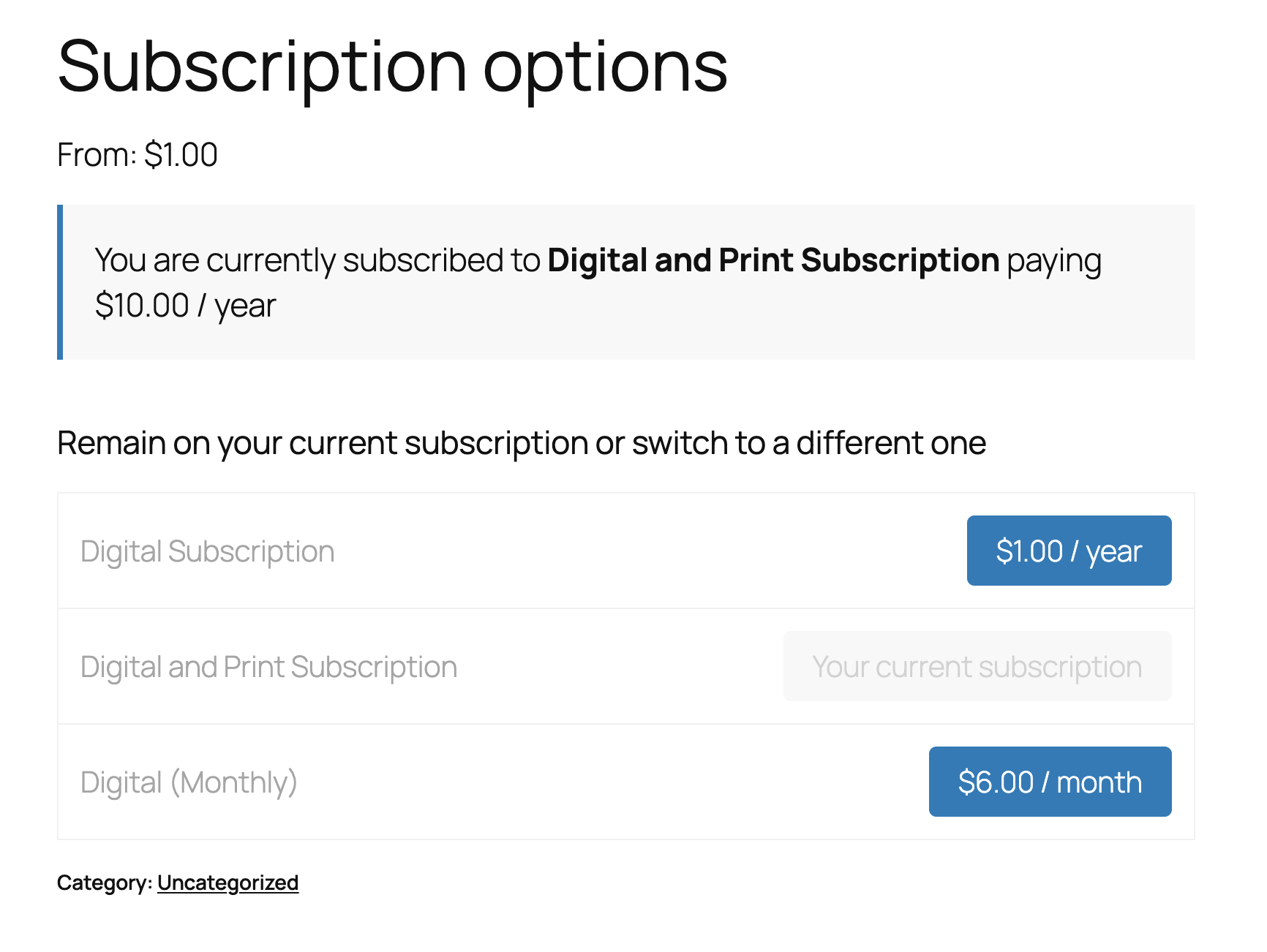Open the Uncategorized category link
The height and width of the screenshot is (952, 1267).
(x=228, y=883)
